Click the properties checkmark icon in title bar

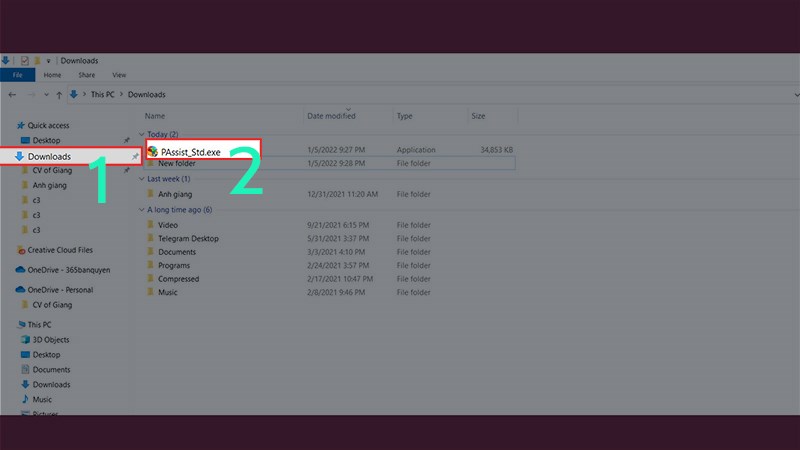[x=24, y=61]
